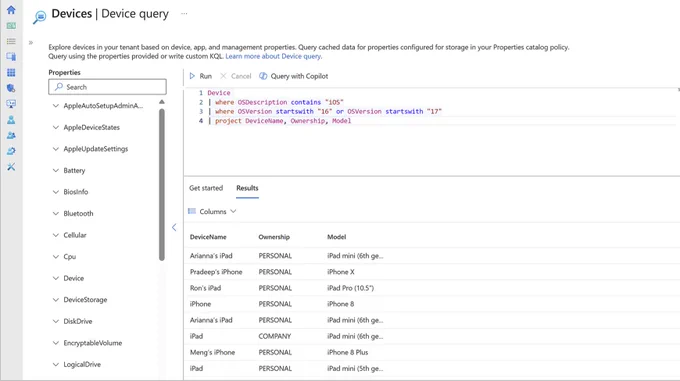The width and height of the screenshot is (680, 381).
Task: Expand the left navigation menu
Action: coord(31,42)
